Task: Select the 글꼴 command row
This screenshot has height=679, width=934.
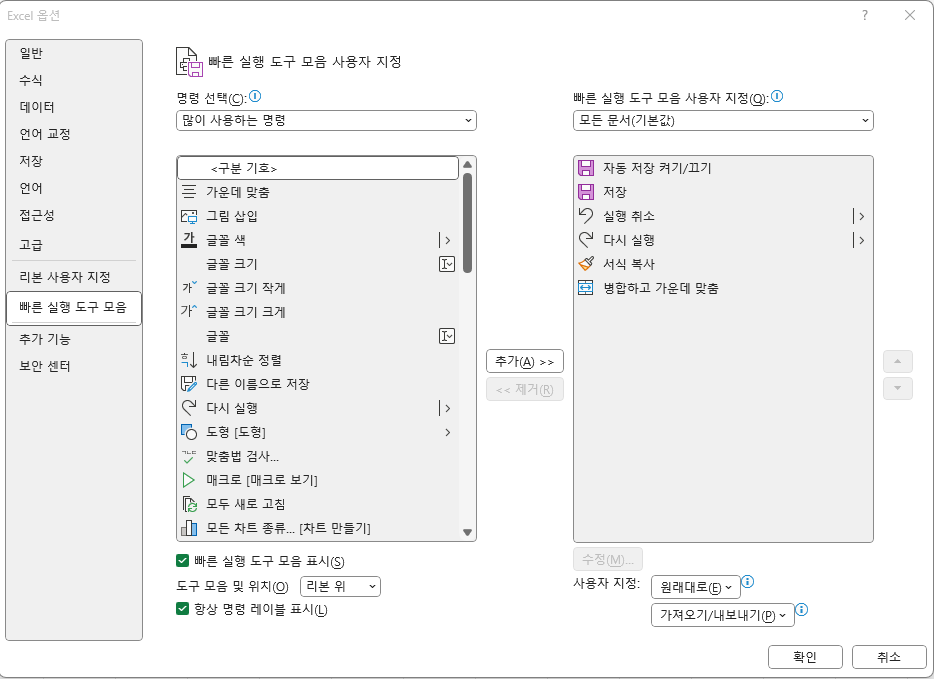Action: pos(318,336)
